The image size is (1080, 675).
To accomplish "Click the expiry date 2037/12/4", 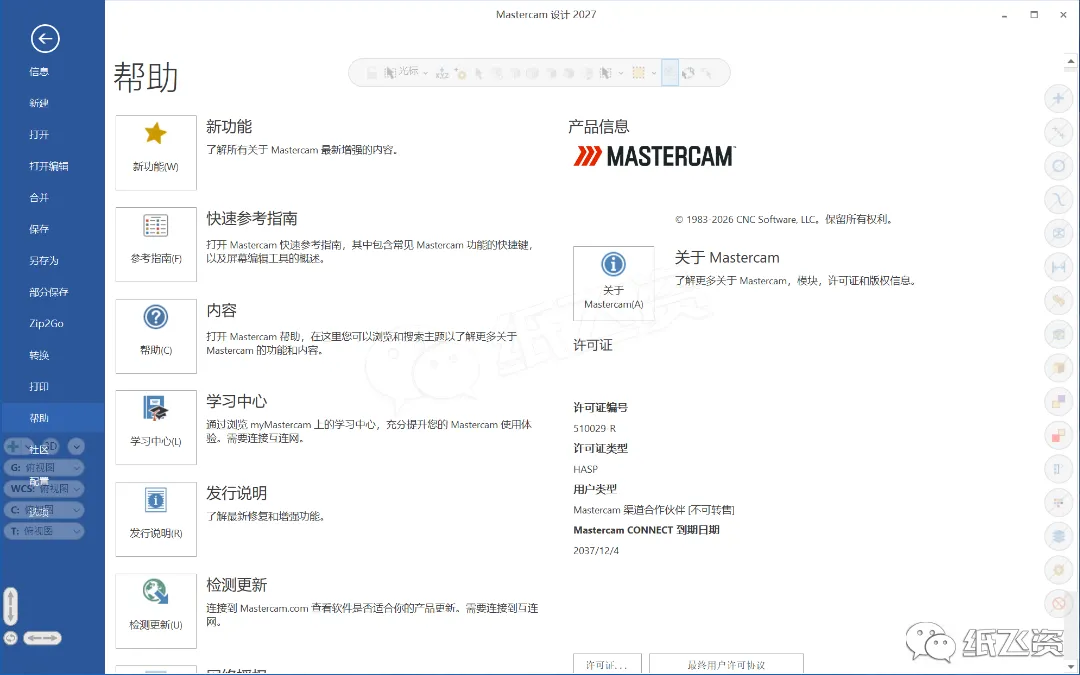I will pyautogui.click(x=596, y=550).
